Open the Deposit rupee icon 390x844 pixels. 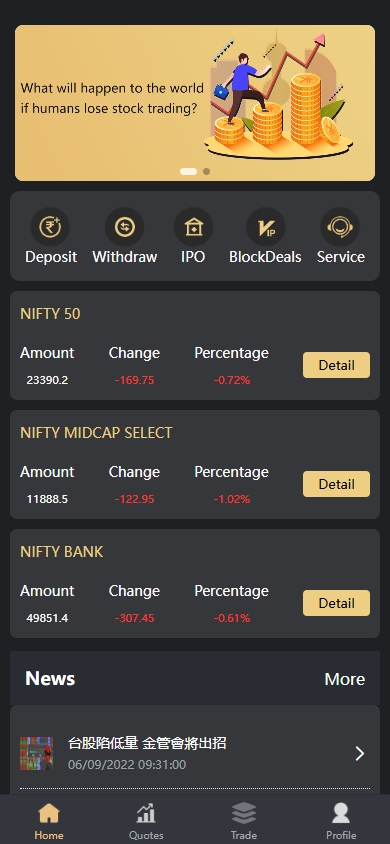[50, 227]
